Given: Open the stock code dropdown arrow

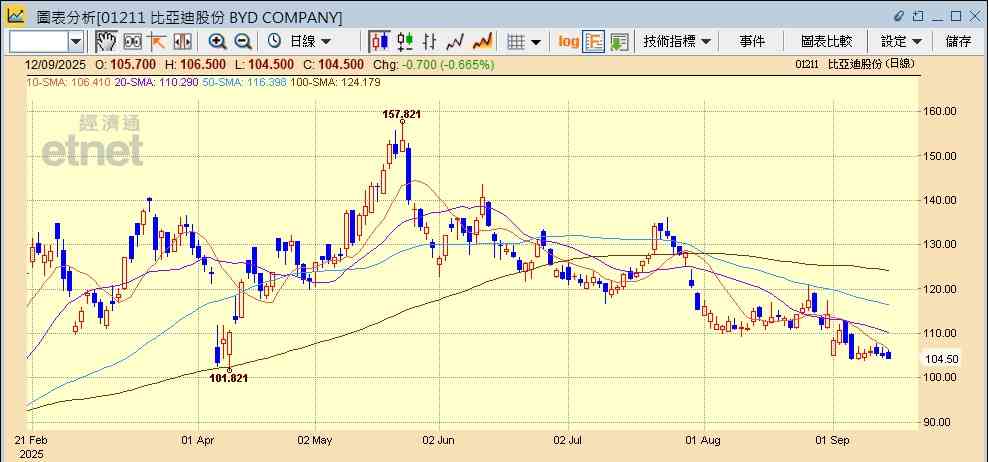Looking at the screenshot, I should tap(76, 42).
